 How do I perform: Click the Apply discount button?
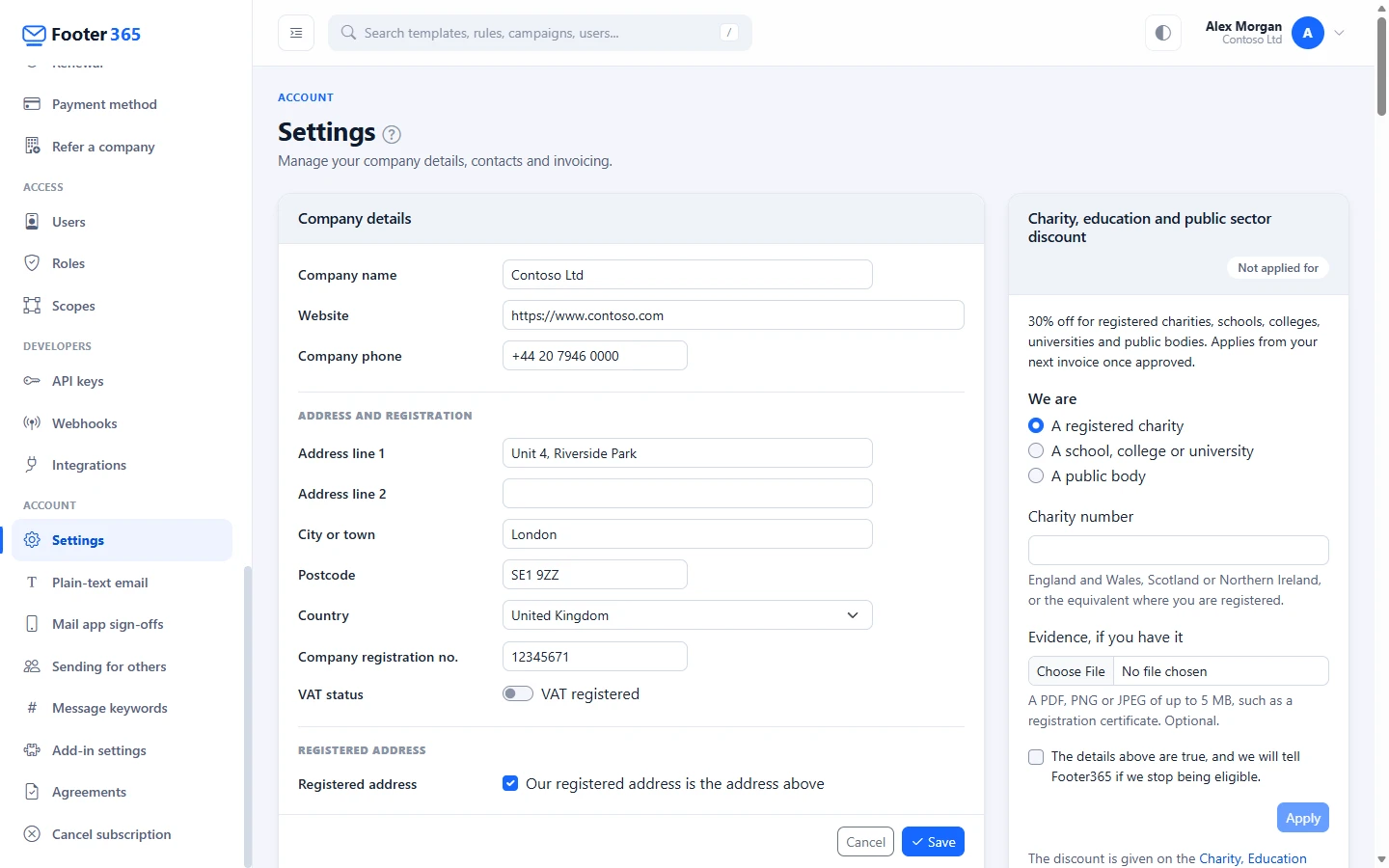tap(1303, 818)
